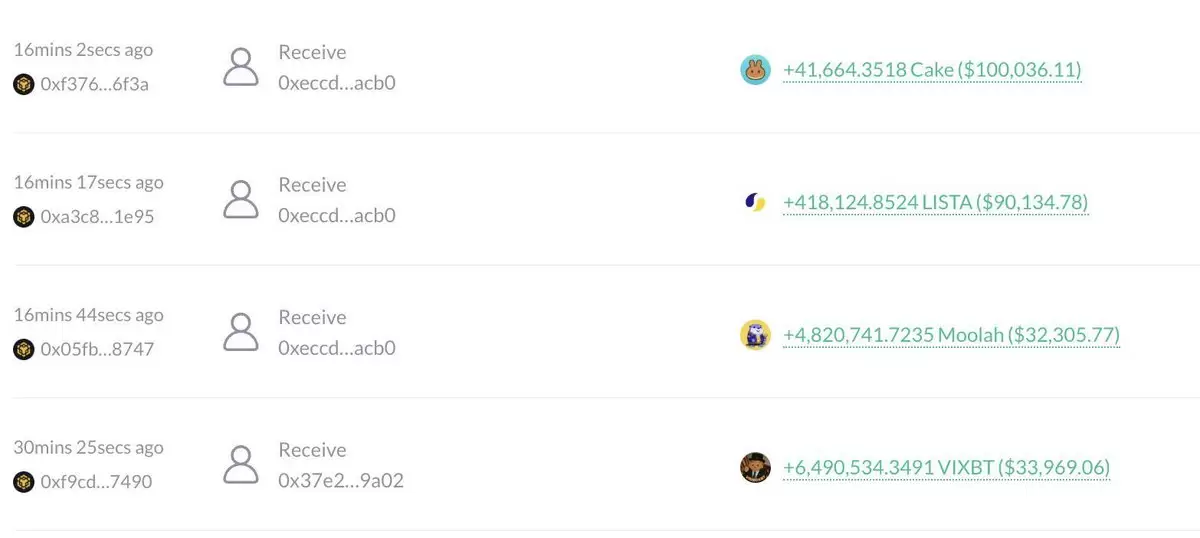
Task: Click the user avatar icon of the Cake transaction
Action: (241, 67)
